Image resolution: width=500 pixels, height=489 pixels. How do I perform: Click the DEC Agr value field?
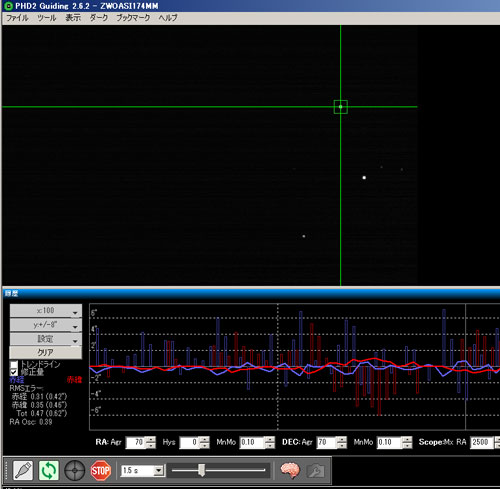click(x=327, y=442)
